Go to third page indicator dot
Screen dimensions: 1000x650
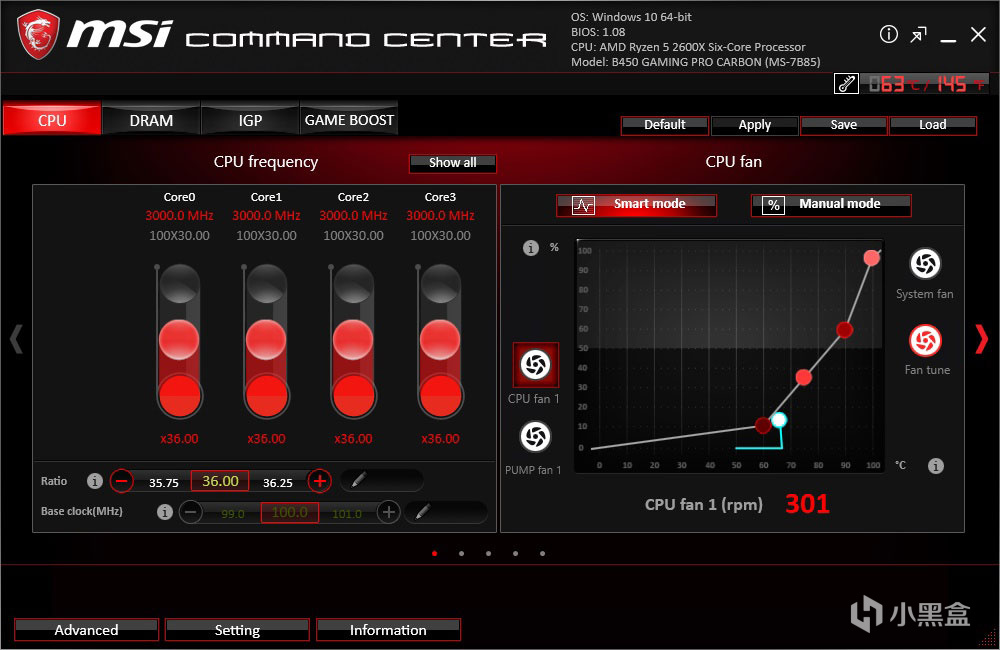(488, 554)
